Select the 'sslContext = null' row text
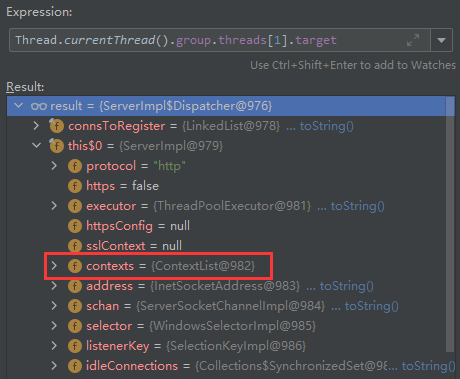The height and width of the screenshot is (379, 460). pos(134,246)
